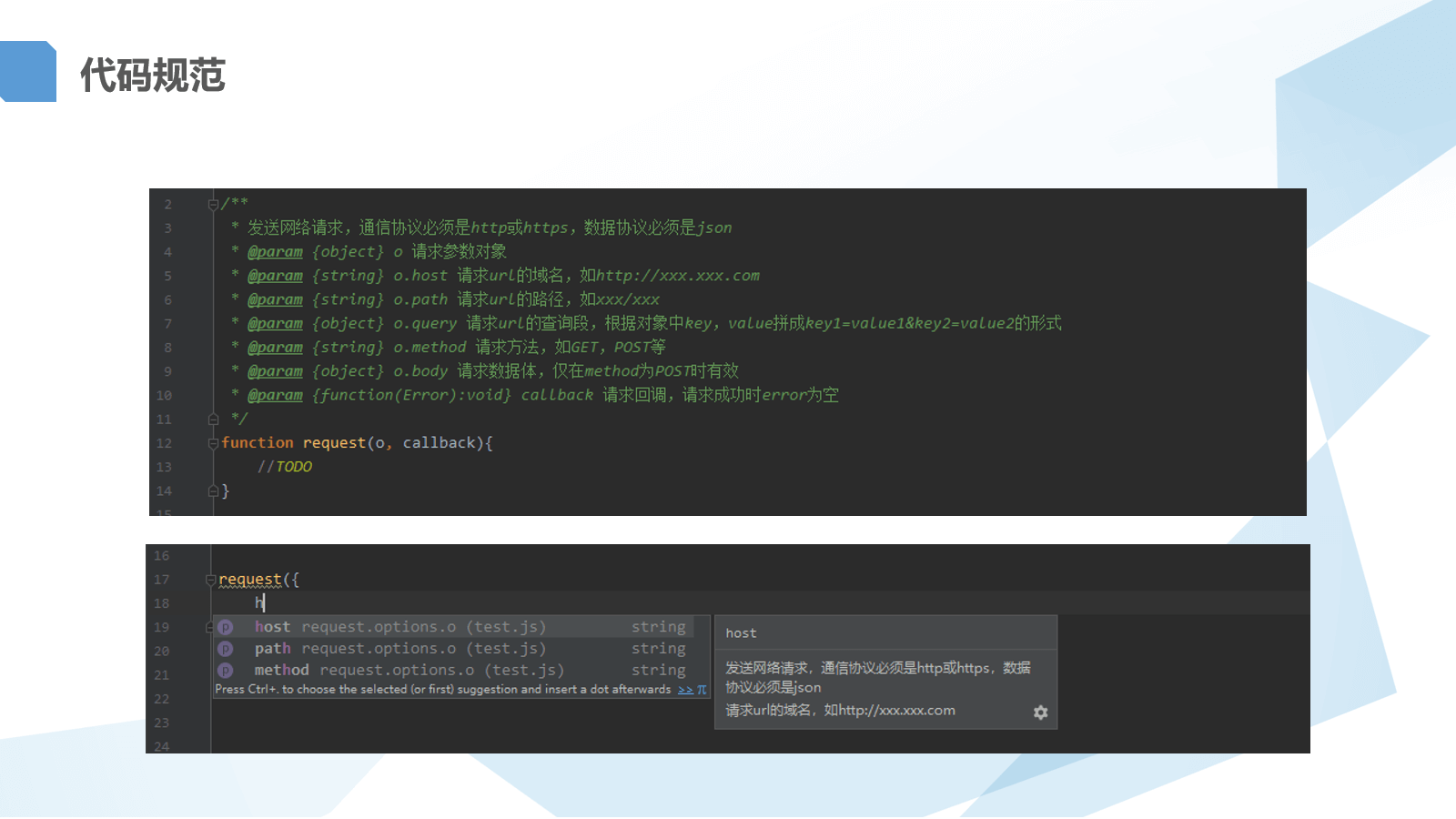The width and height of the screenshot is (1456, 819).
Task: Collapse the request function at line 12
Action: 213,443
